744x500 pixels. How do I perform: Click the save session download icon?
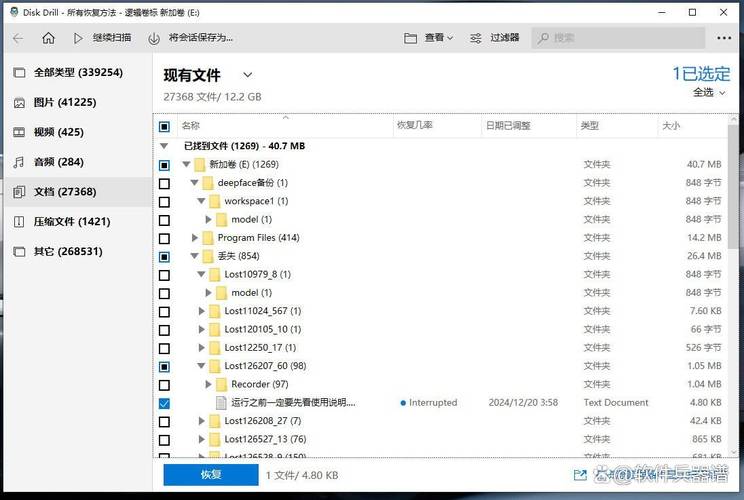154,38
